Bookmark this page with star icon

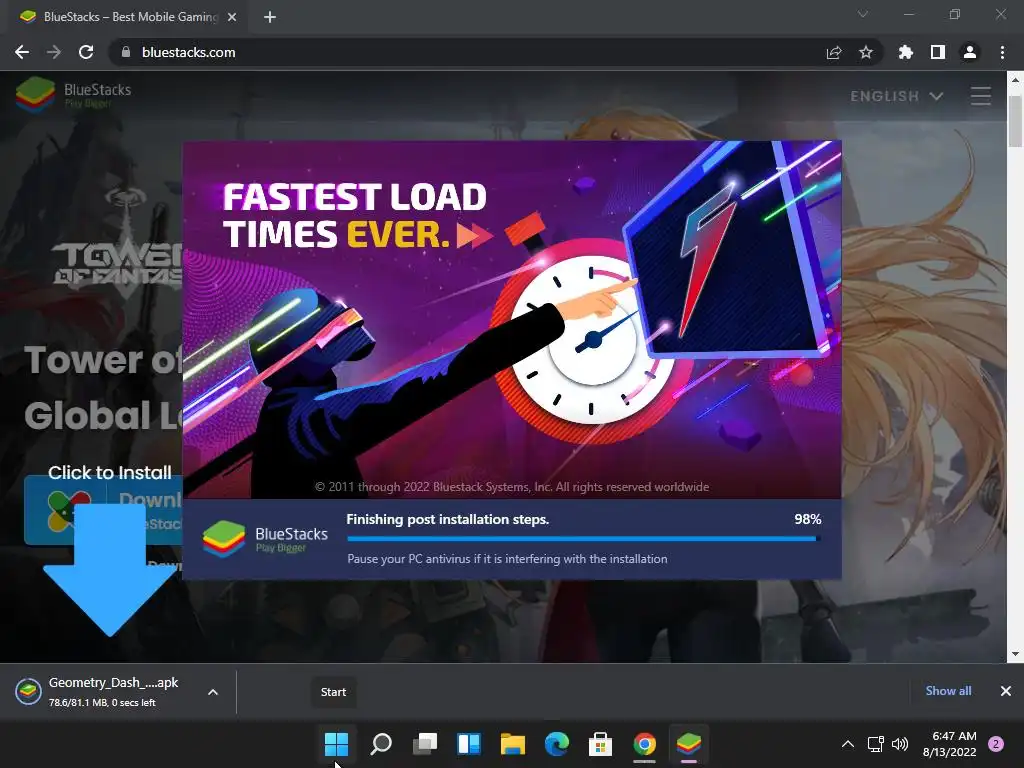866,52
